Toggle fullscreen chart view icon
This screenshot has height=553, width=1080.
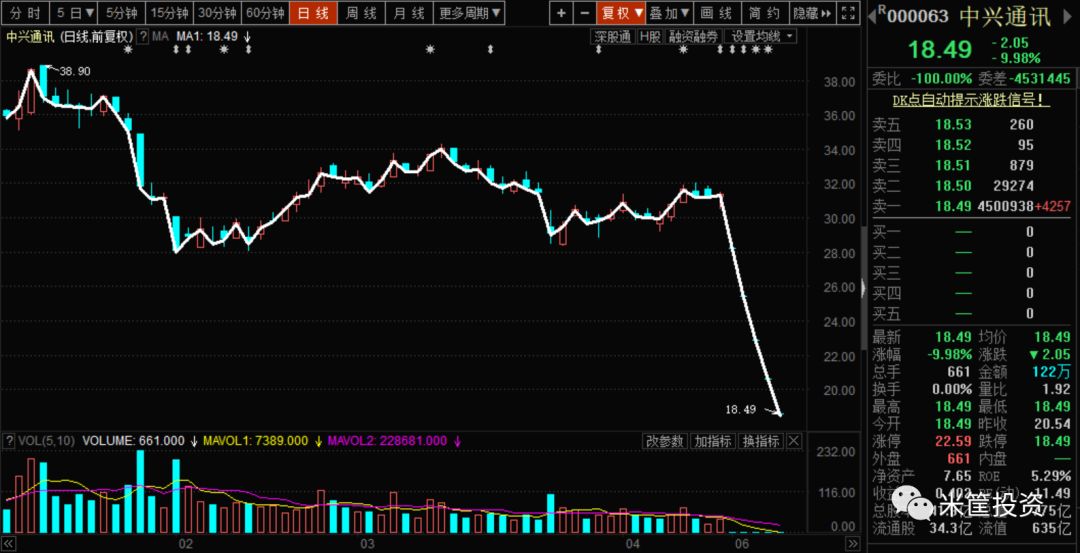(x=850, y=12)
